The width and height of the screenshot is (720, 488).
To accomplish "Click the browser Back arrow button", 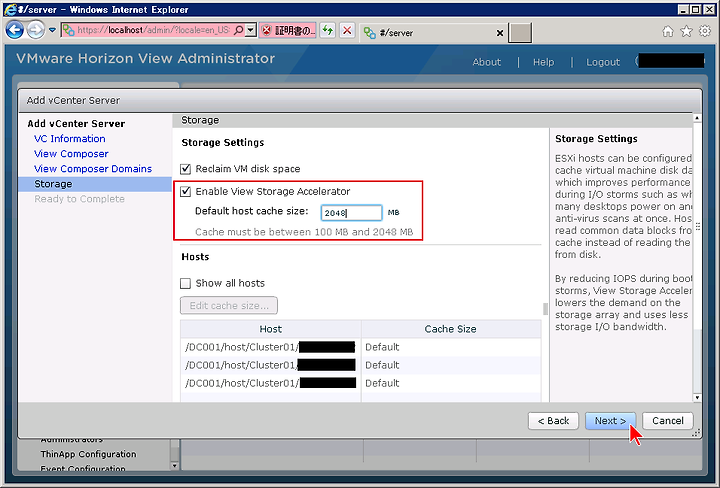I will click(x=14, y=30).
